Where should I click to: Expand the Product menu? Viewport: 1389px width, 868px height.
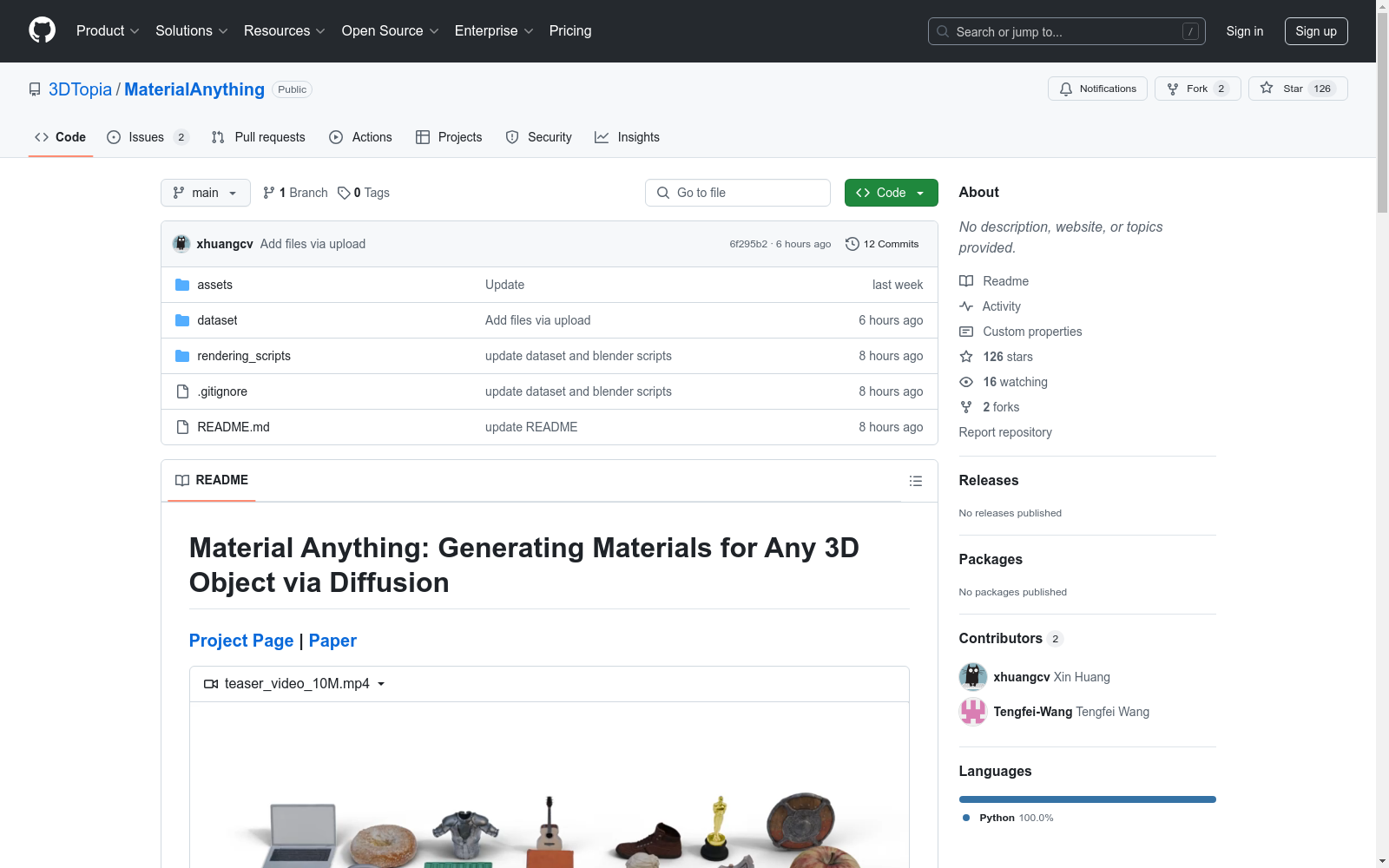(108, 30)
